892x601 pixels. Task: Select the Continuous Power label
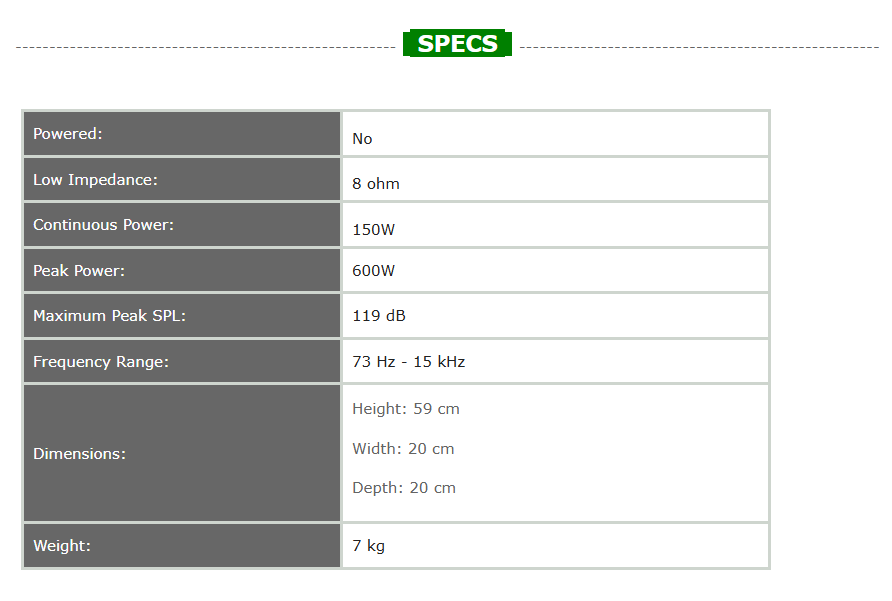[x=103, y=225]
